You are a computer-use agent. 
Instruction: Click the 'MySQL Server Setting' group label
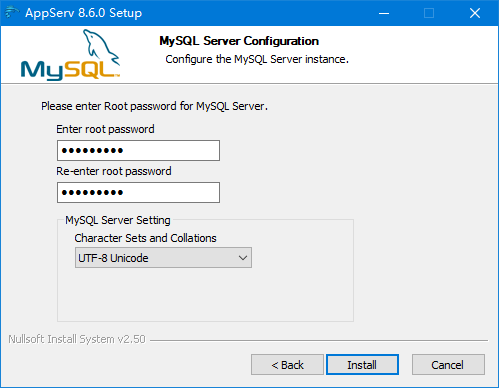(118, 220)
